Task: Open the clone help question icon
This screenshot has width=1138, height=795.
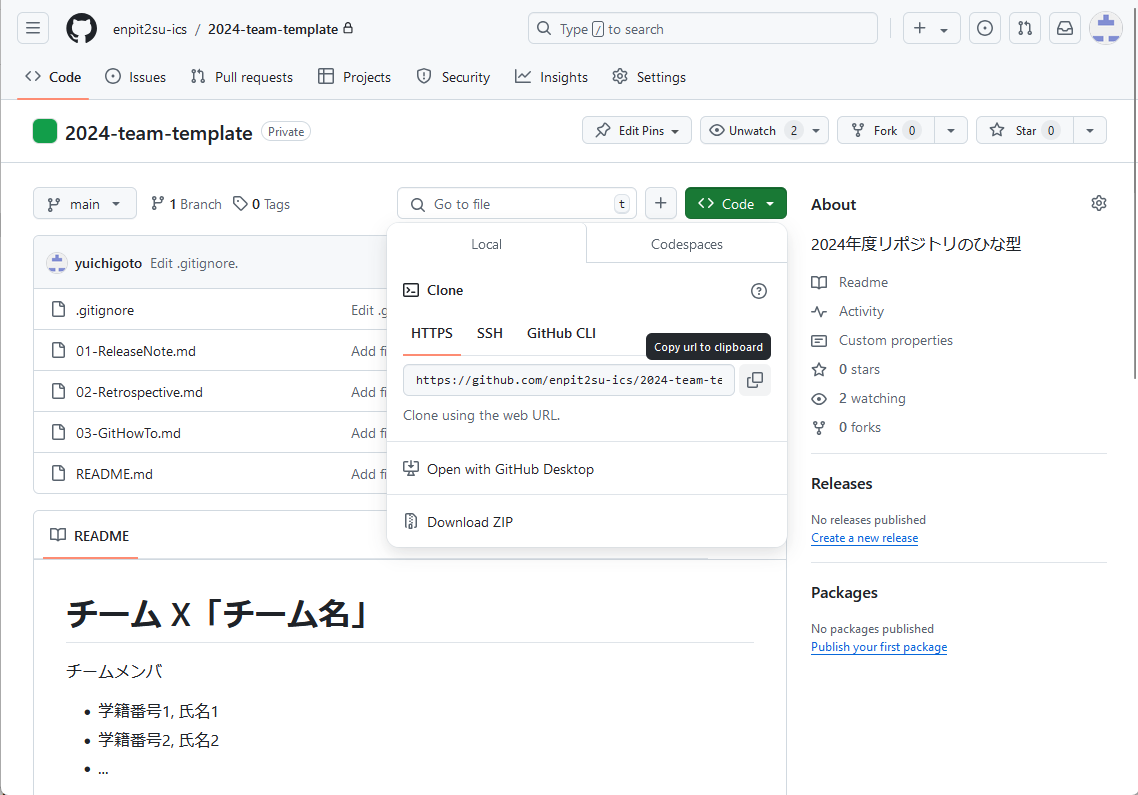Action: coord(758,291)
